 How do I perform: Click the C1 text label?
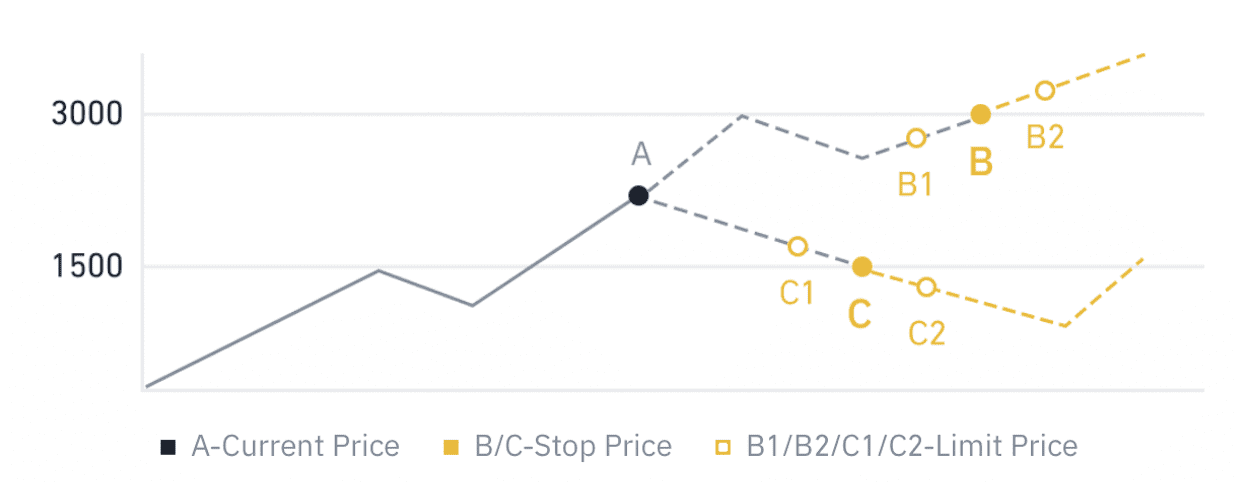click(797, 293)
